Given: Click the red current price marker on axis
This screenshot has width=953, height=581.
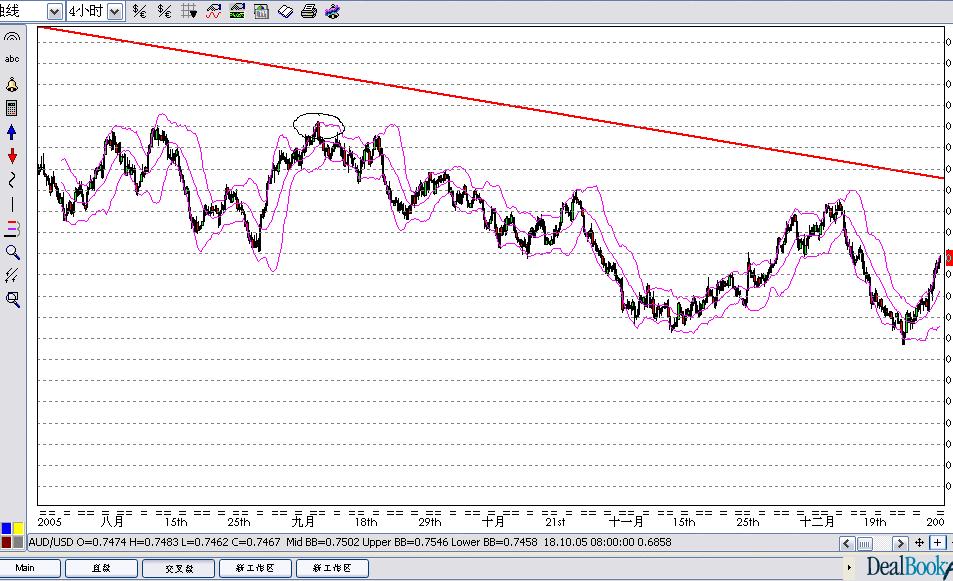Looking at the screenshot, I should [x=949, y=258].
